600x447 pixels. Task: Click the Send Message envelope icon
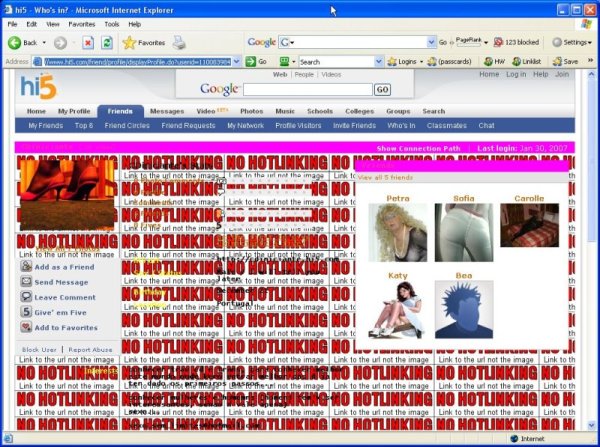26,282
